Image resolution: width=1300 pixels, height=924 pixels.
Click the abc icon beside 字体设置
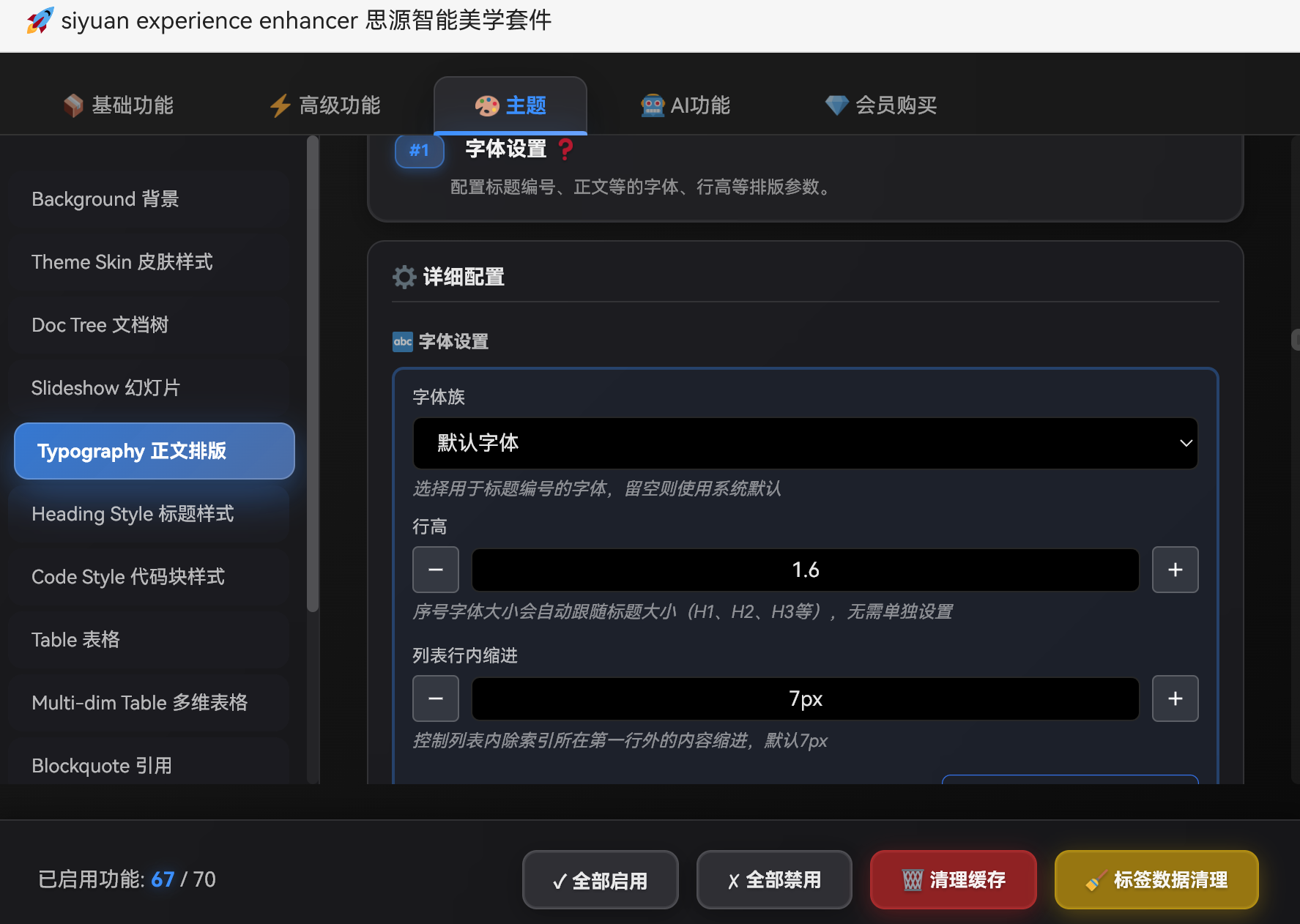403,341
